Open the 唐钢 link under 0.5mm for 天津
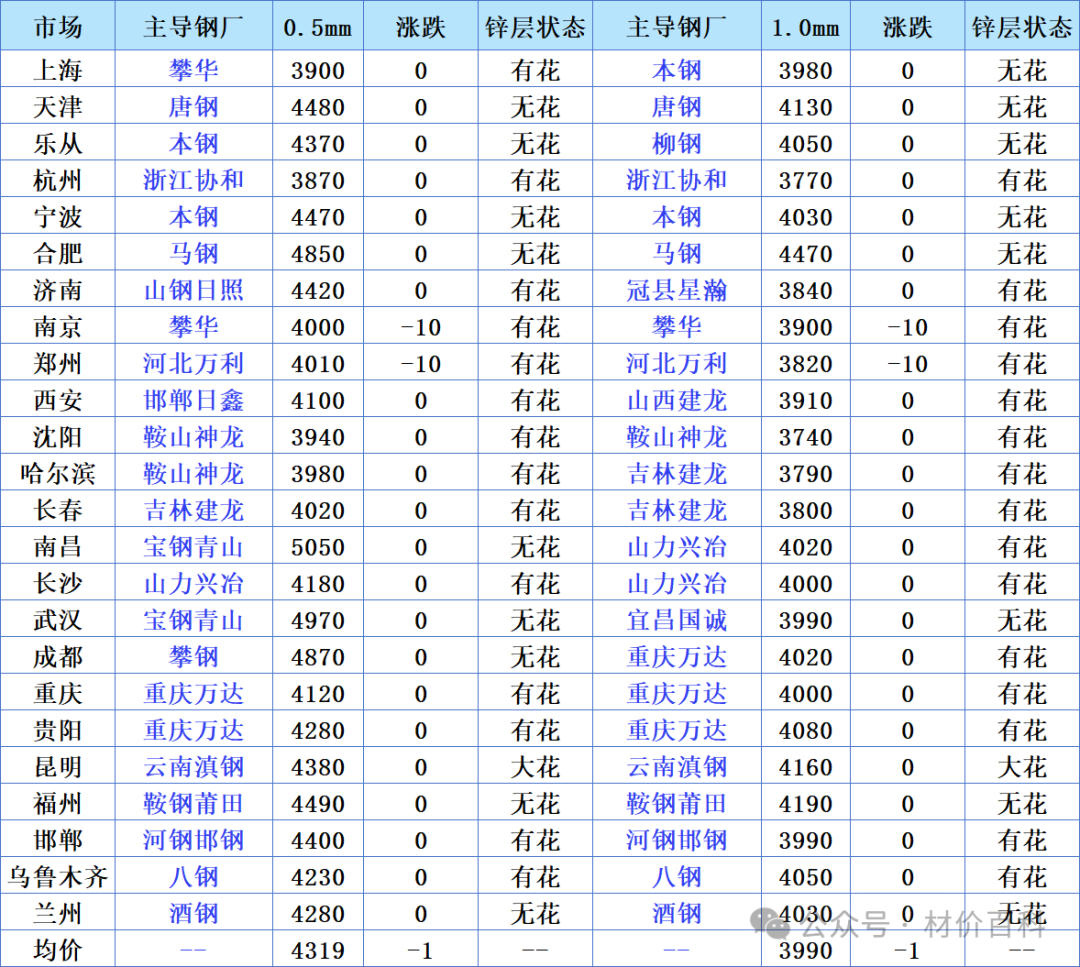This screenshot has height=967, width=1080. click(x=194, y=107)
